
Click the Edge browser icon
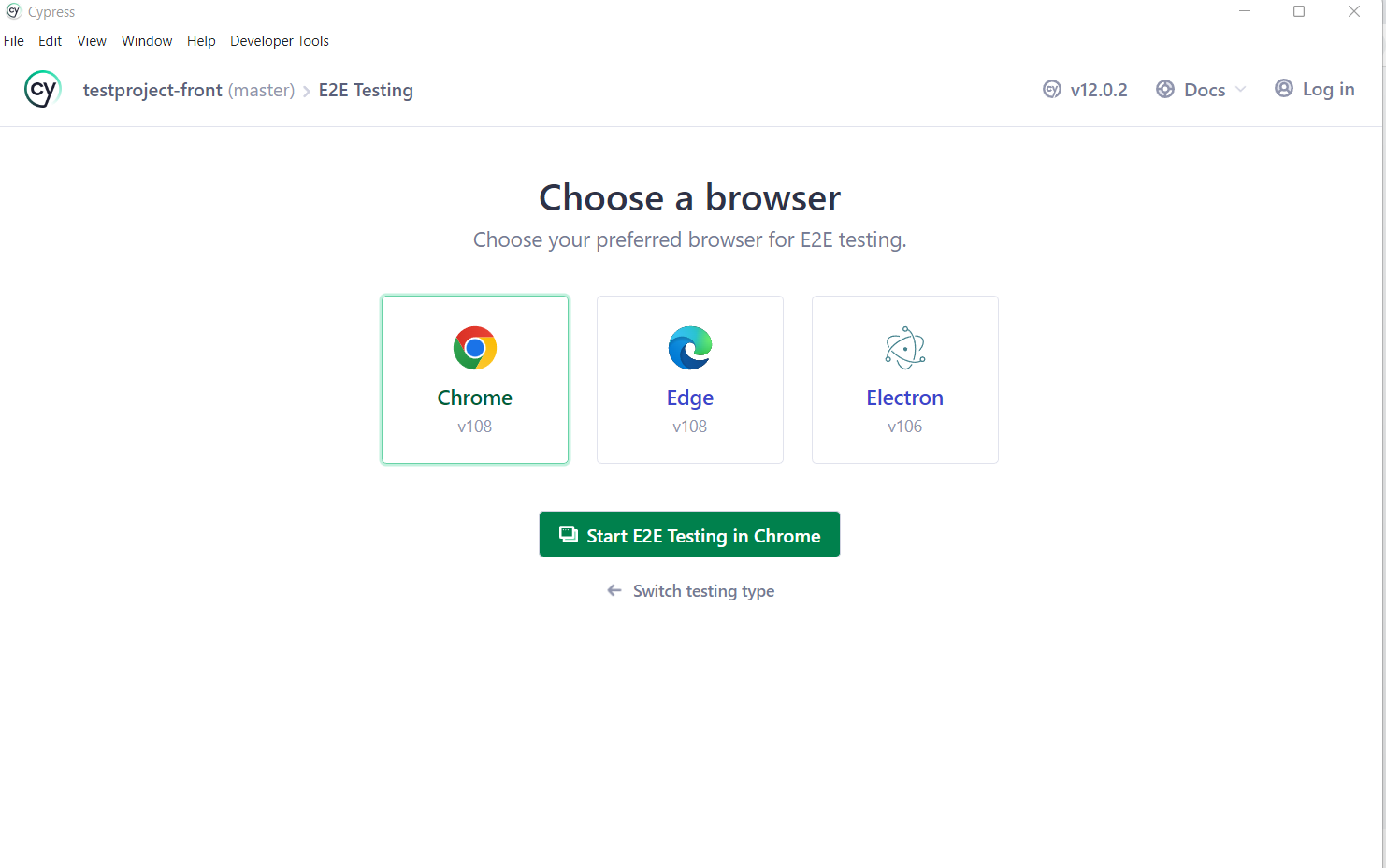pyautogui.click(x=689, y=347)
